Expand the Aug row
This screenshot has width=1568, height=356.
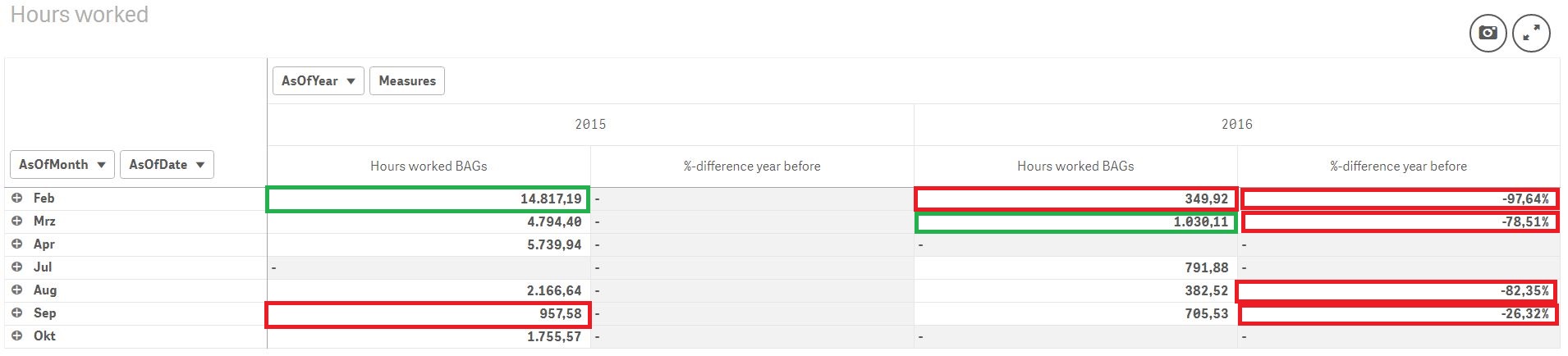point(16,290)
